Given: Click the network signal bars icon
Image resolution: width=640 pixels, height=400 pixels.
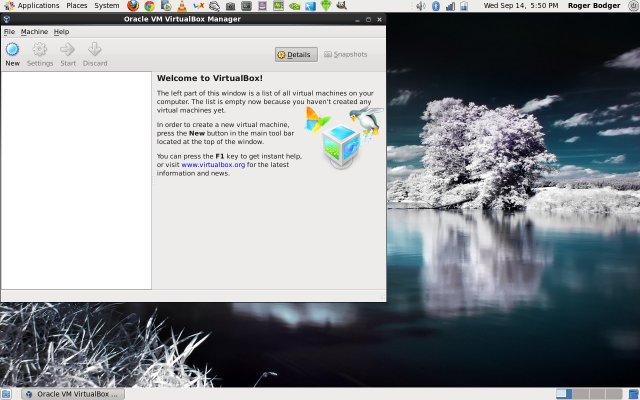Looking at the screenshot, I should 450,6.
